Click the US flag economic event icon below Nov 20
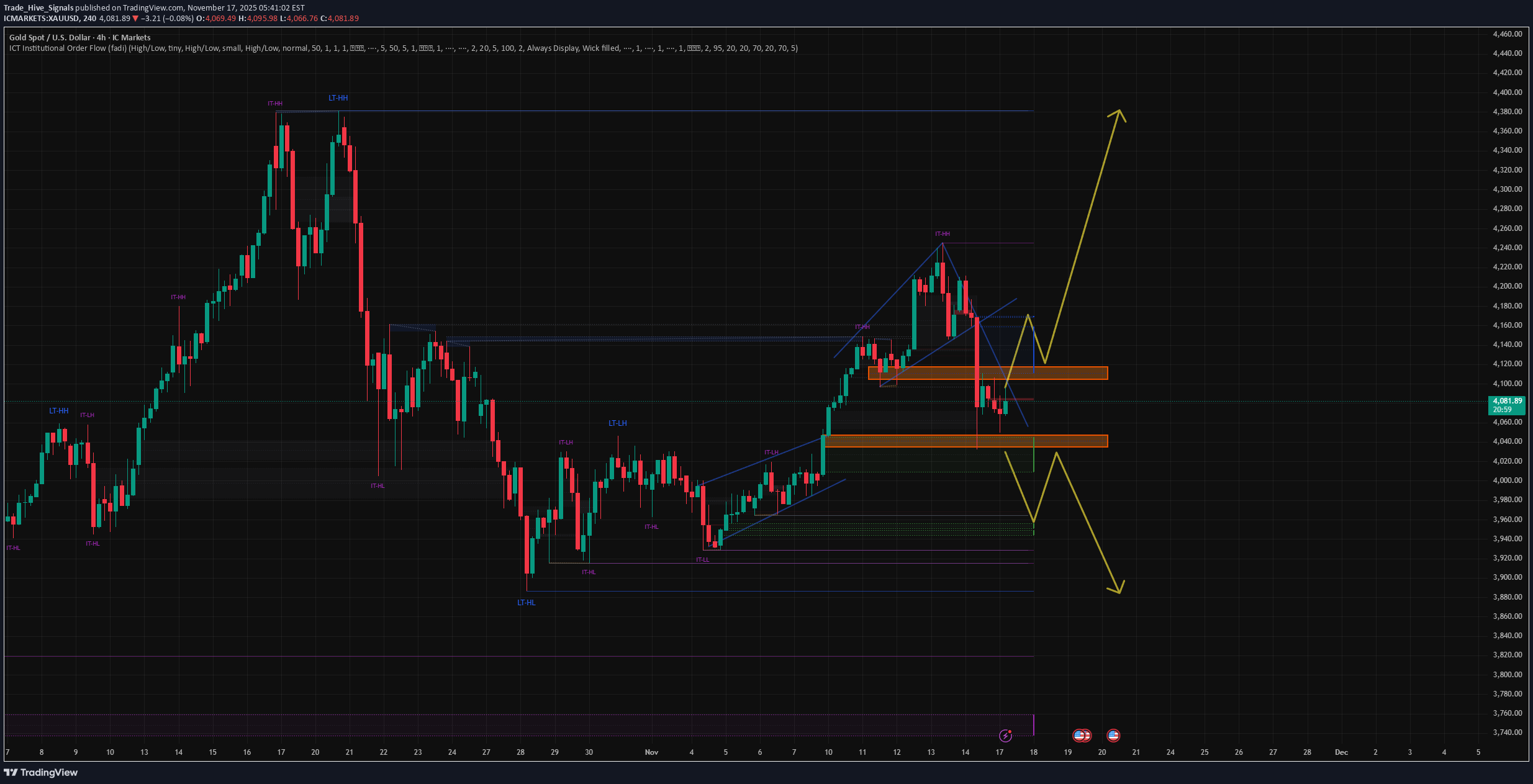The height and width of the screenshot is (784, 1533). click(1113, 736)
